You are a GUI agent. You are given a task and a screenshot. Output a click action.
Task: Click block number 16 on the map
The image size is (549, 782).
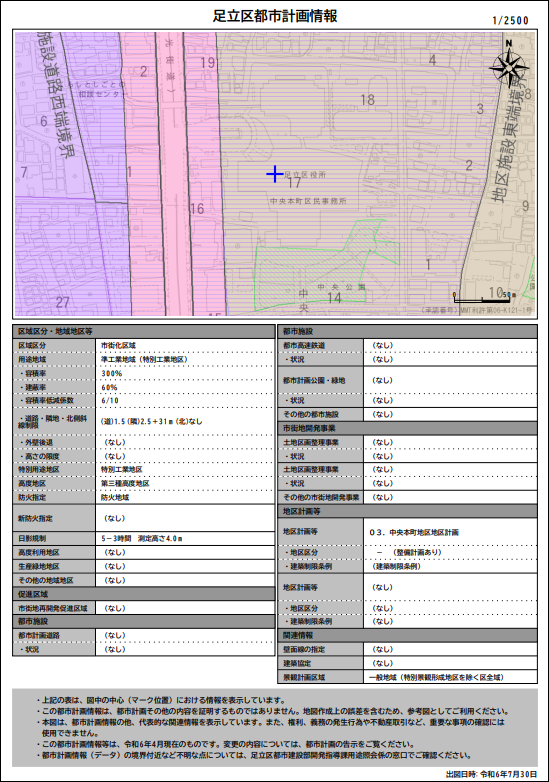197,208
